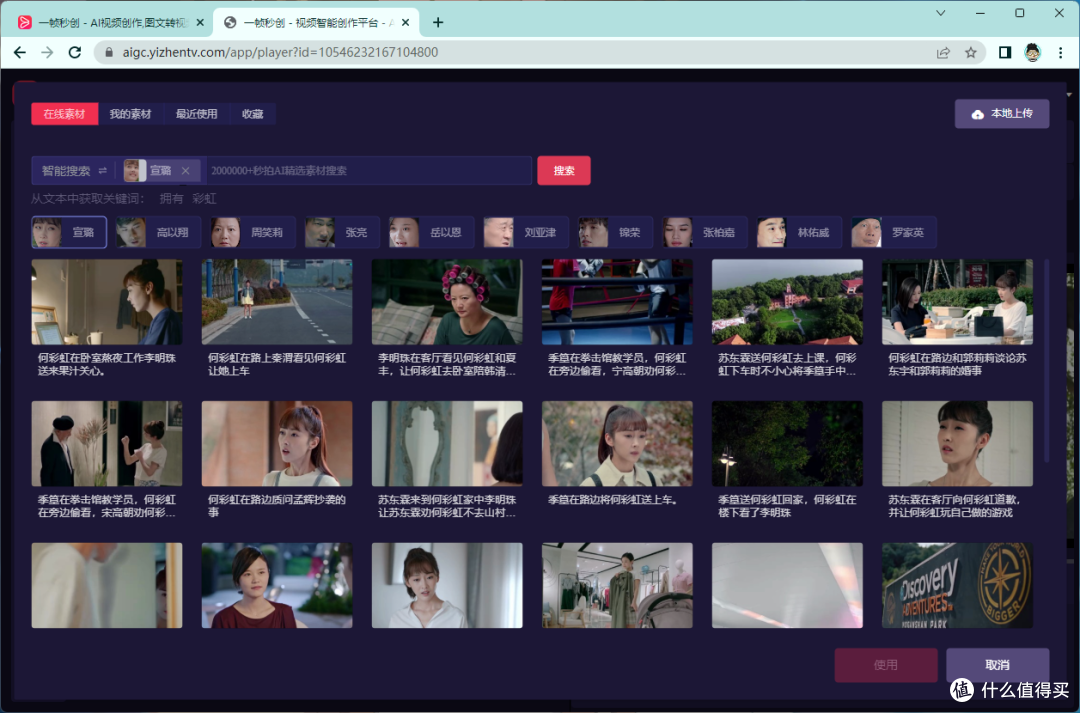Select the boxing ring clip in first row

(x=617, y=302)
